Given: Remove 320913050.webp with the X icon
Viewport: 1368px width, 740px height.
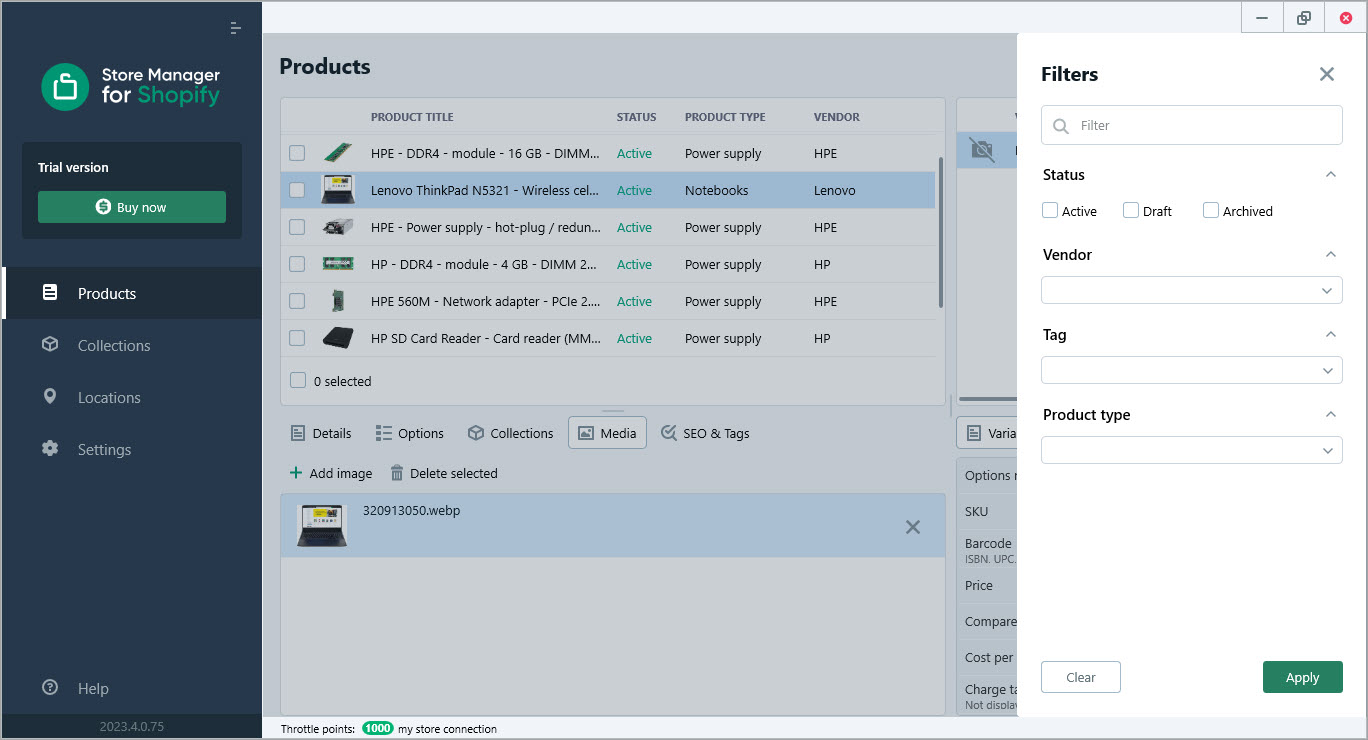Looking at the screenshot, I should click(913, 527).
